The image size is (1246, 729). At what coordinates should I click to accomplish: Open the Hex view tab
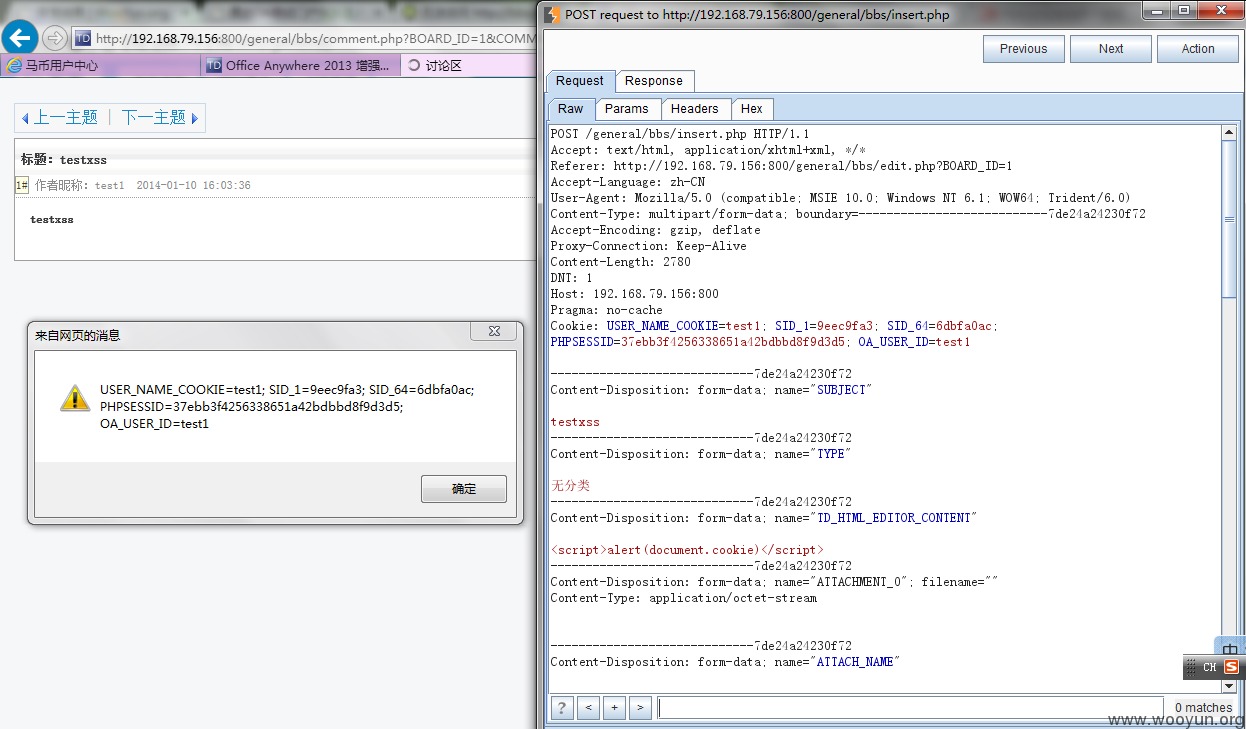752,109
